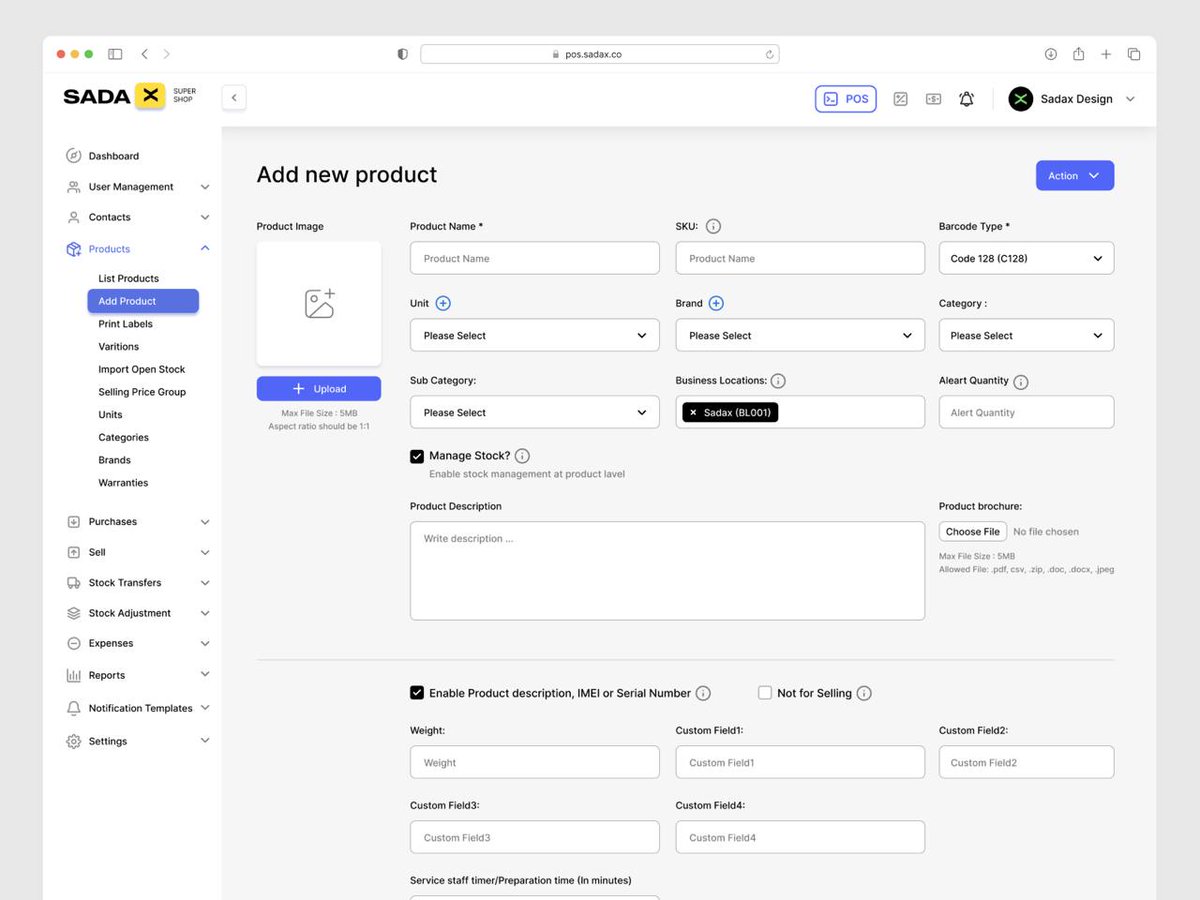Open the Barcode Type dropdown
1200x900 pixels.
click(1026, 258)
